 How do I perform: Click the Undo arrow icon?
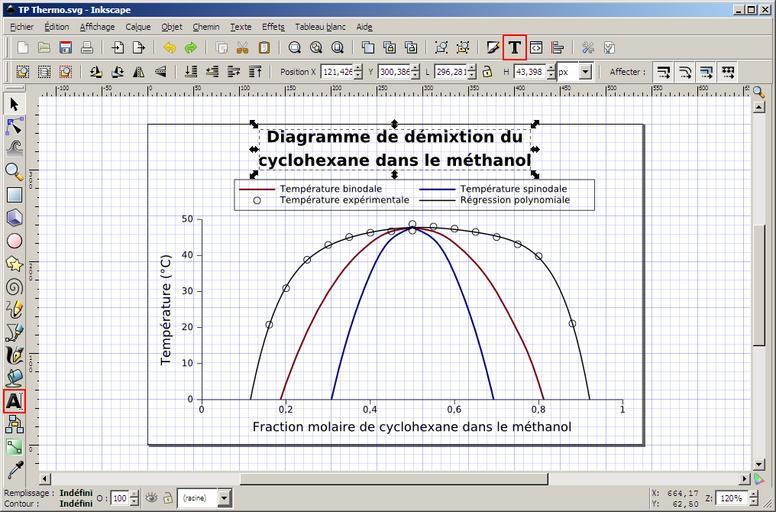[169, 47]
